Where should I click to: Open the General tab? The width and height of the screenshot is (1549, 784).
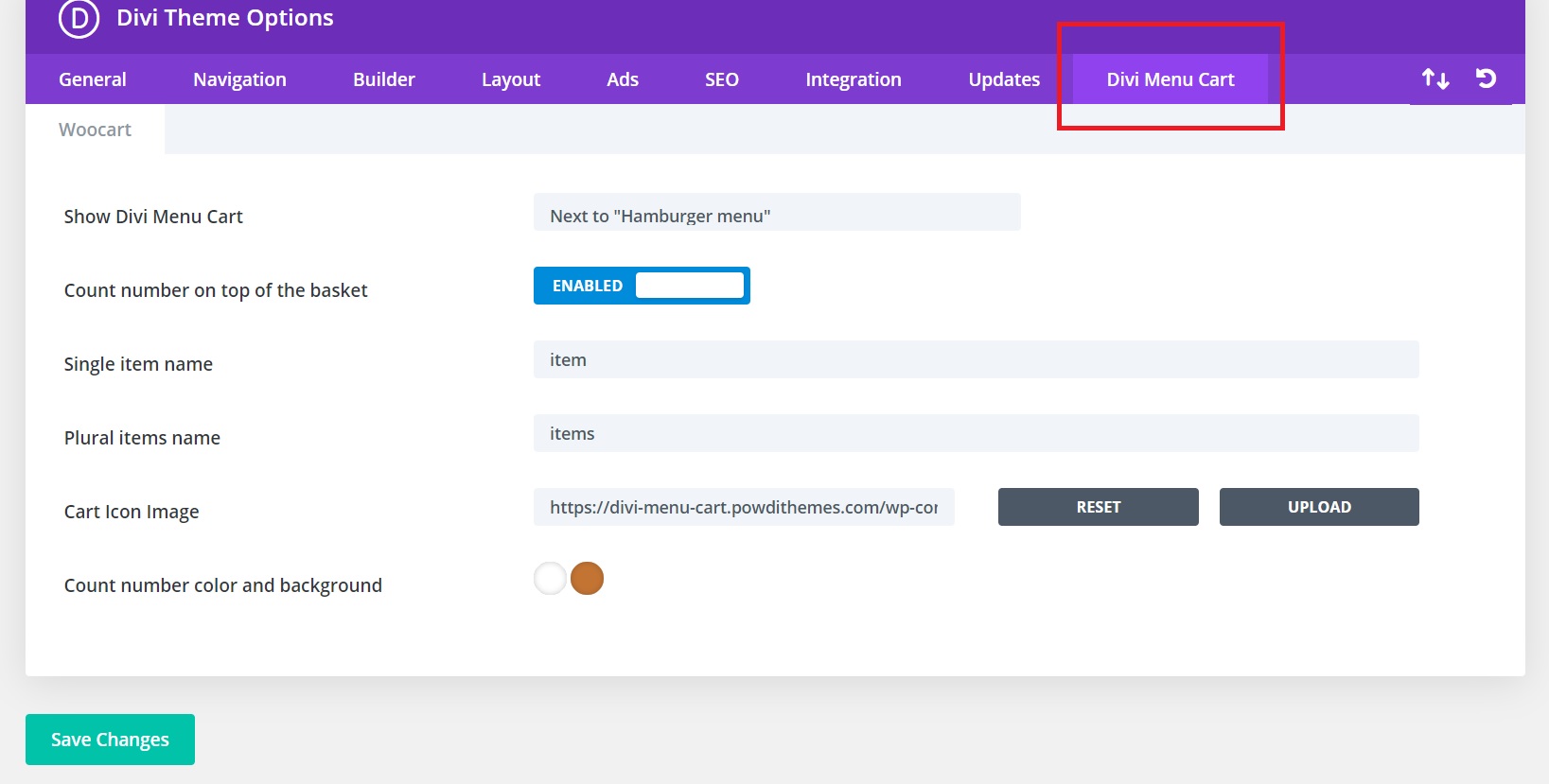tap(93, 79)
